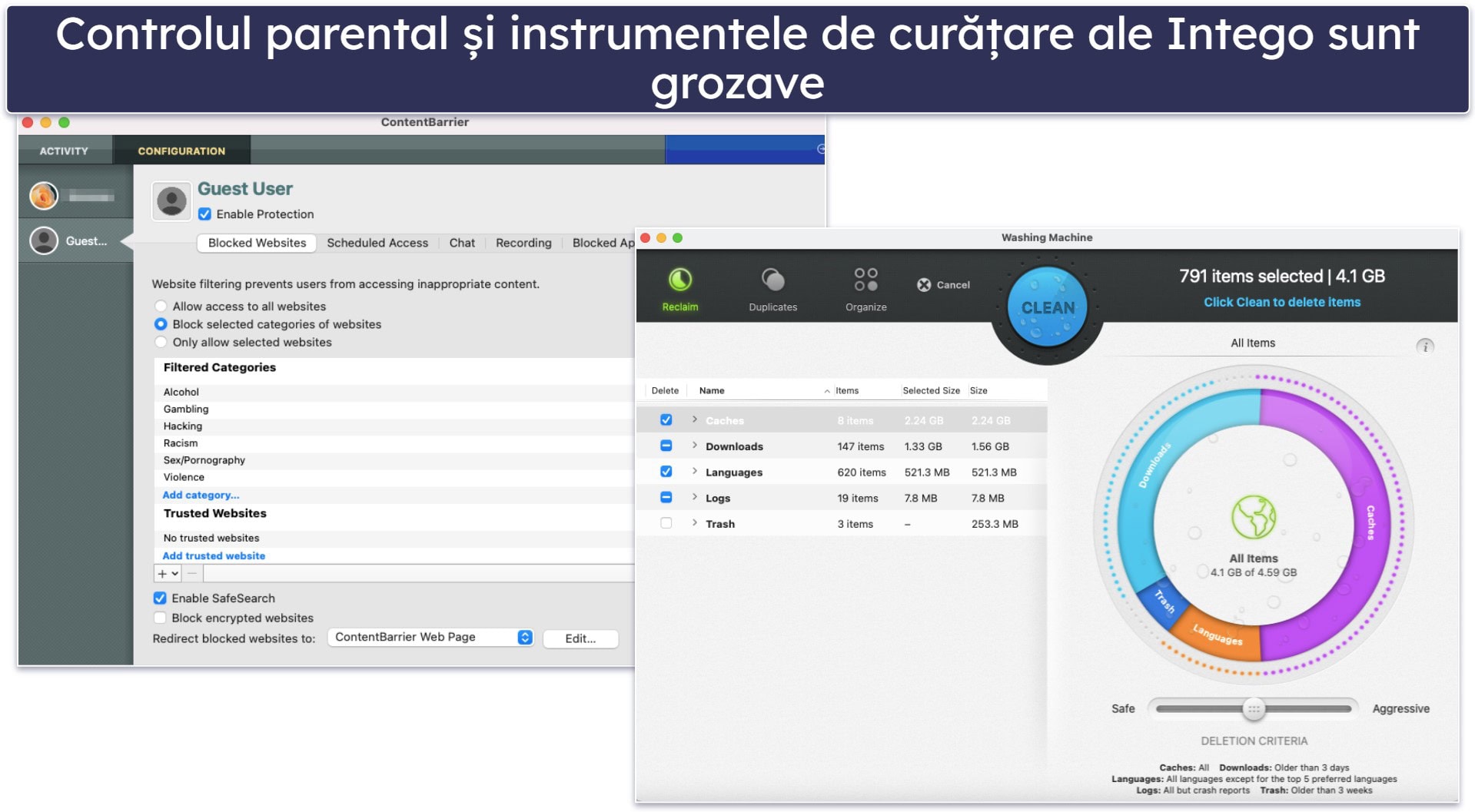Toggle Enable SafeSearch checkbox
Image resolution: width=1475 pixels, height=812 pixels.
pos(160,598)
